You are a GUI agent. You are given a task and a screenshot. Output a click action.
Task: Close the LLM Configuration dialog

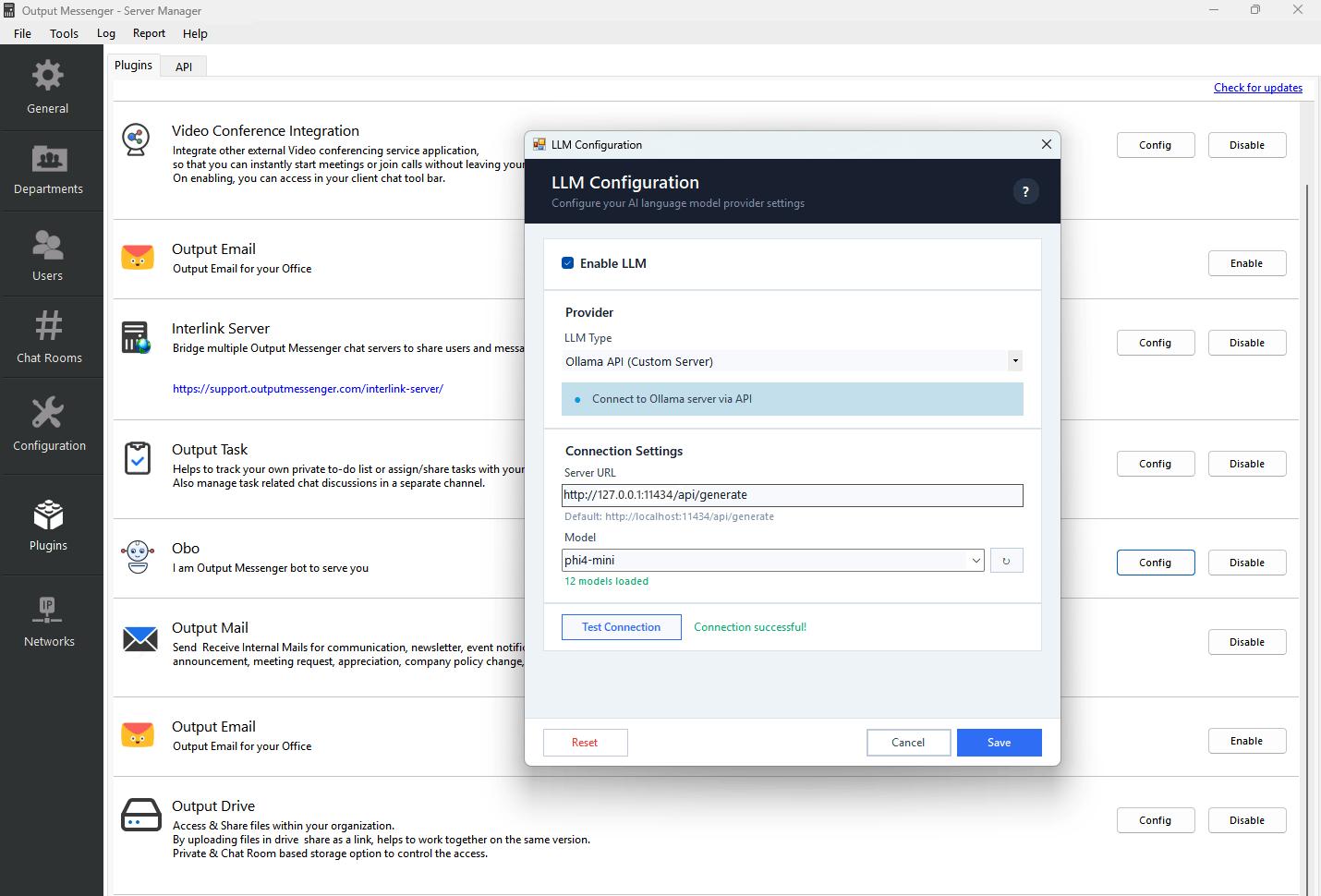pyautogui.click(x=1046, y=144)
